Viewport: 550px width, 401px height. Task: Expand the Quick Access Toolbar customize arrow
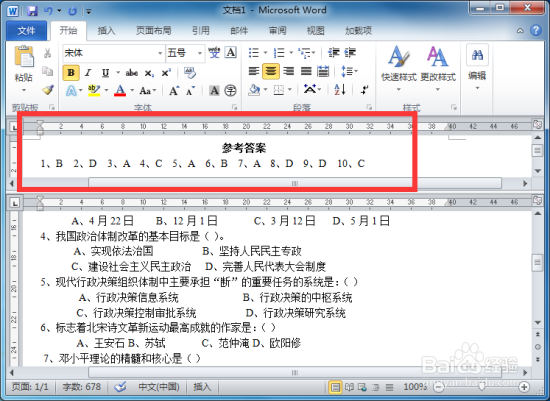click(x=88, y=12)
